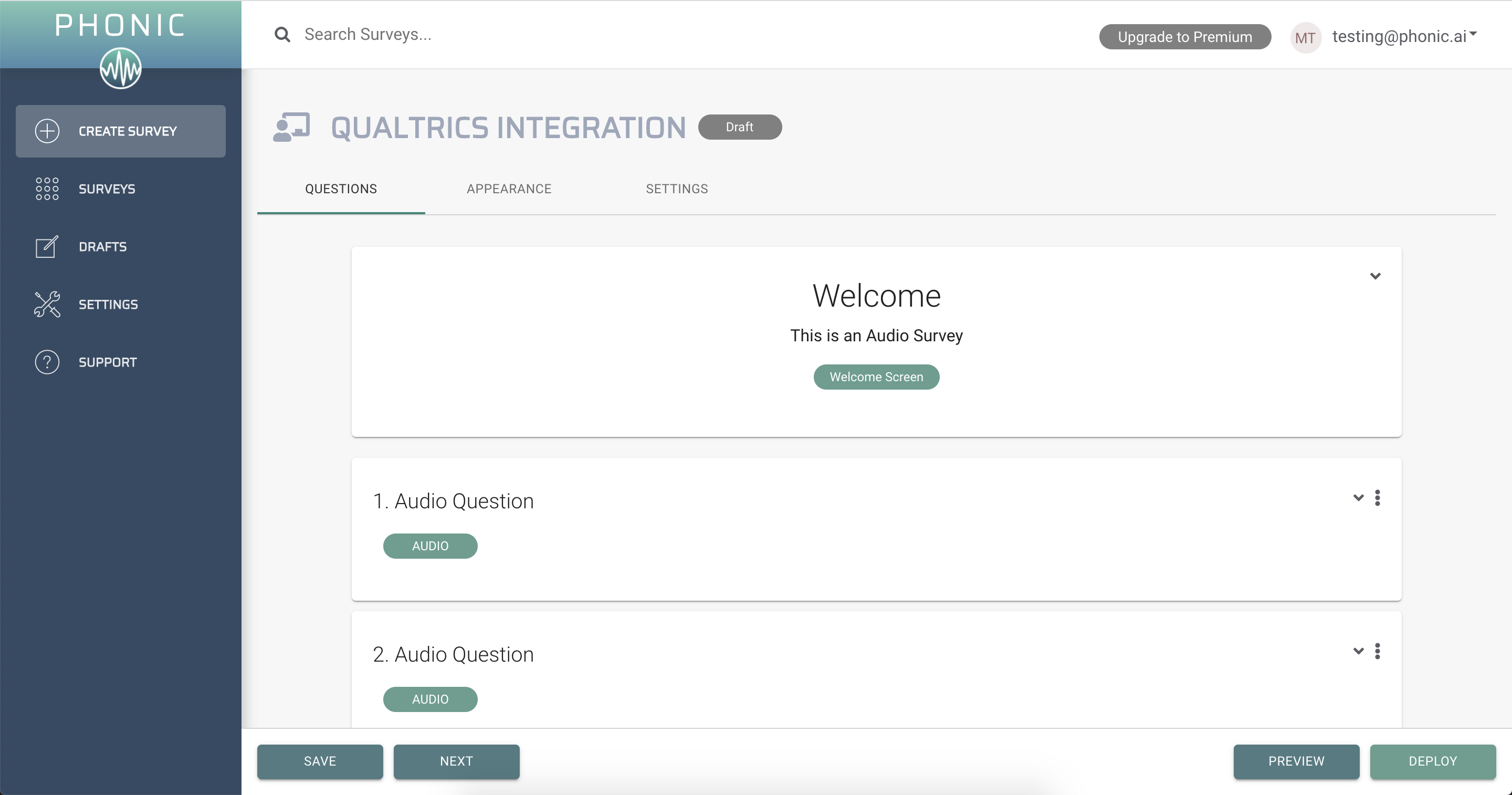Viewport: 1512px width, 795px height.
Task: Open the three-dot menu on question 2
Action: click(1378, 651)
